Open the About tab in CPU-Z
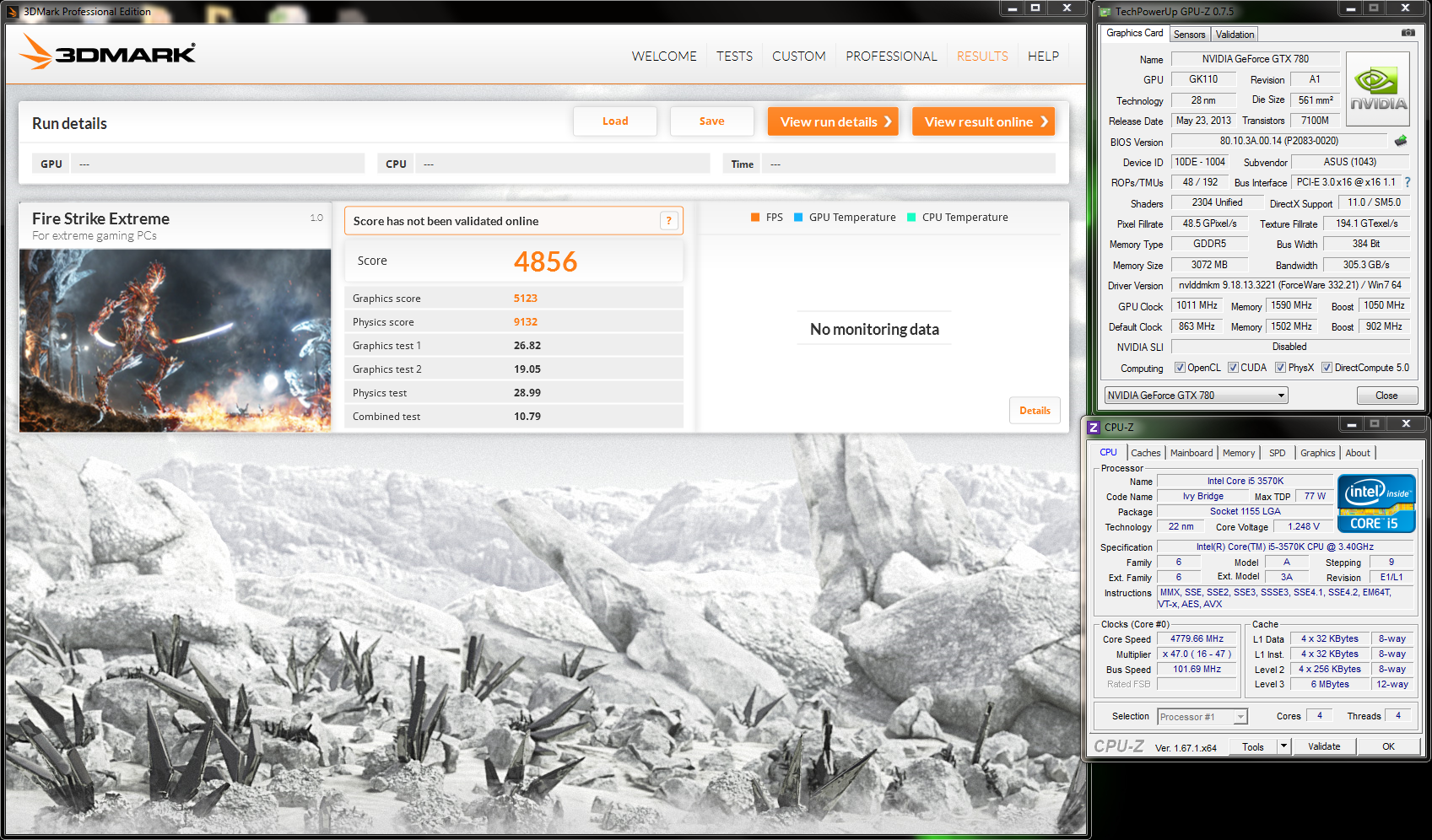This screenshot has width=1432, height=840. point(1357,453)
